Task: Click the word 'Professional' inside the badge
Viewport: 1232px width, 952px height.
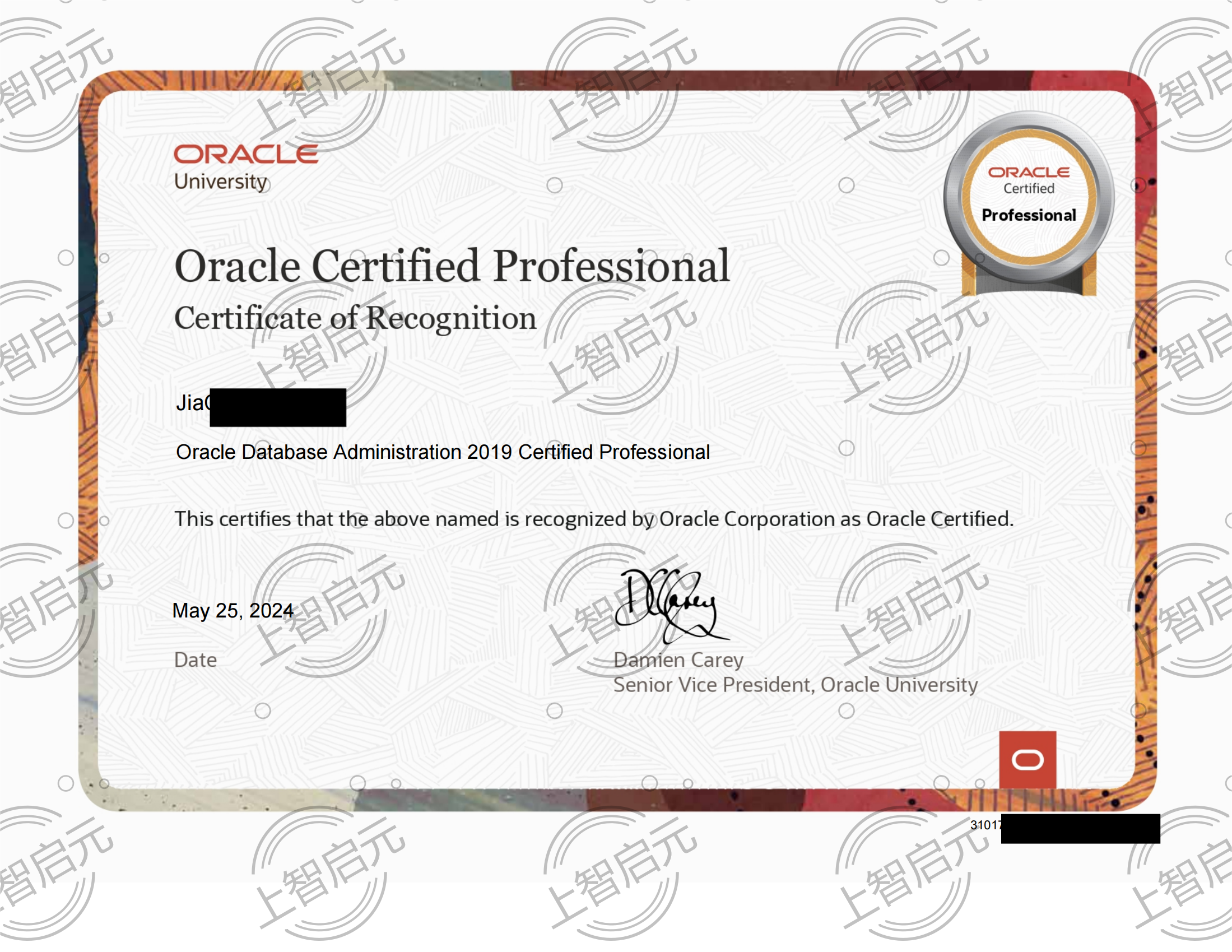Action: click(1029, 215)
